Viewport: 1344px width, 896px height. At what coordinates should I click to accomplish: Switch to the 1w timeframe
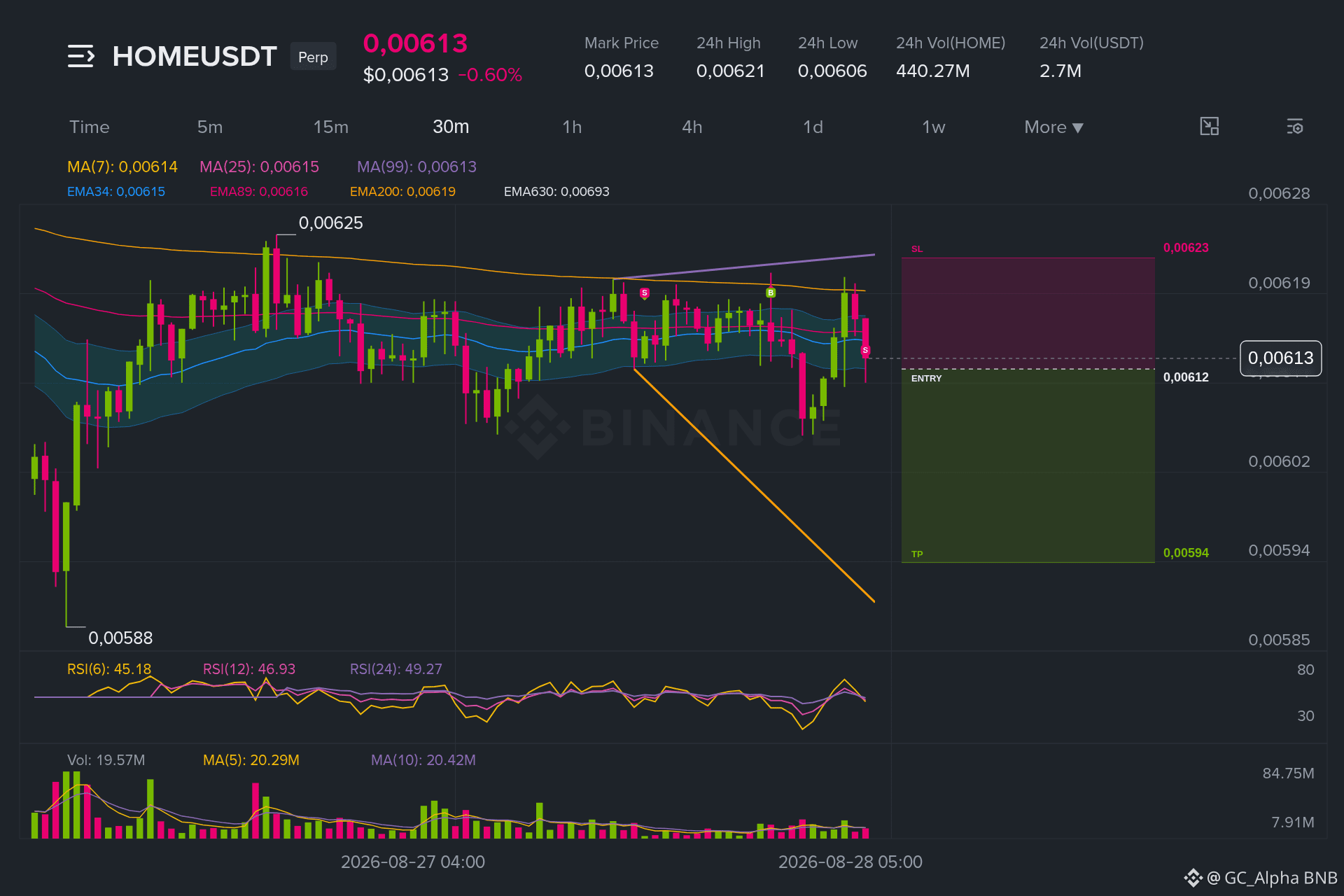point(933,127)
